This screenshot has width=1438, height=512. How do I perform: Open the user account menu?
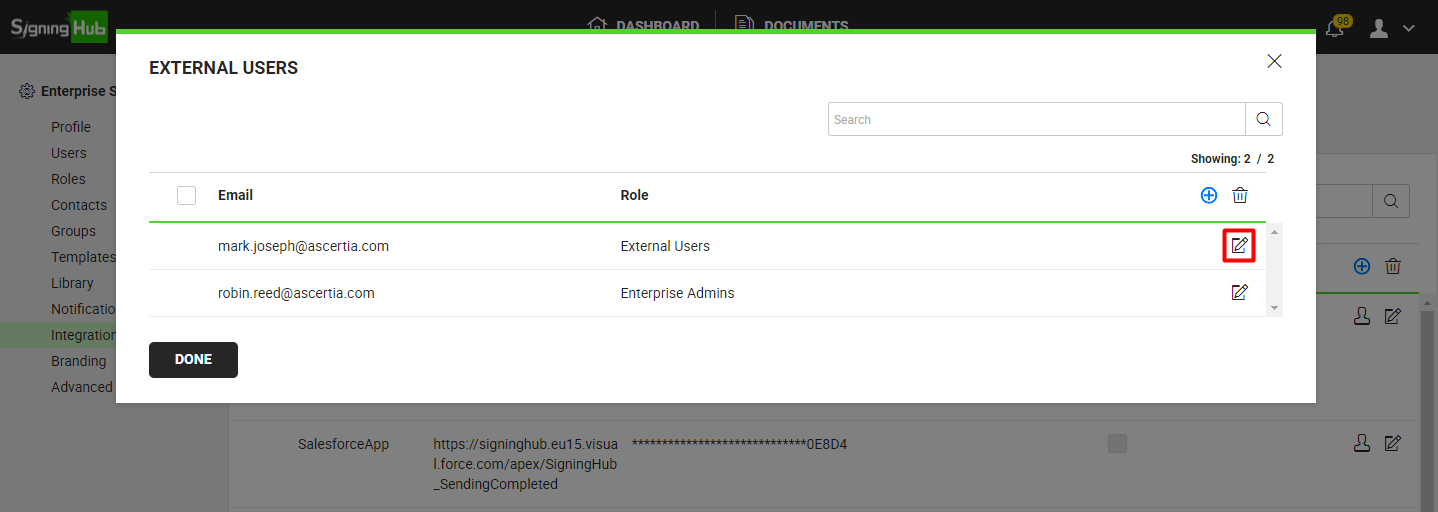pos(1390,28)
